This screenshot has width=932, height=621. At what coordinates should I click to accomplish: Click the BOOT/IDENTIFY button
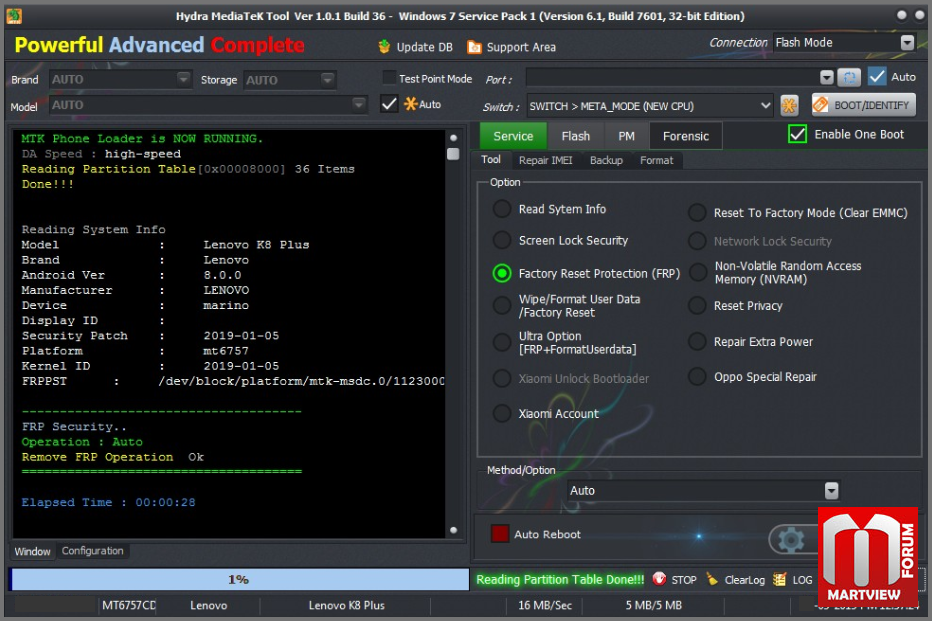tap(864, 105)
